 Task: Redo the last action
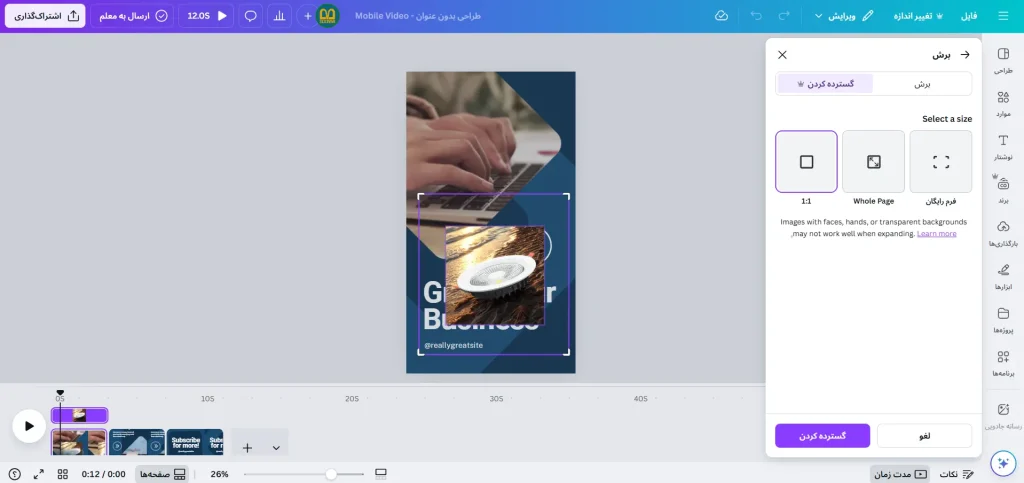[785, 16]
